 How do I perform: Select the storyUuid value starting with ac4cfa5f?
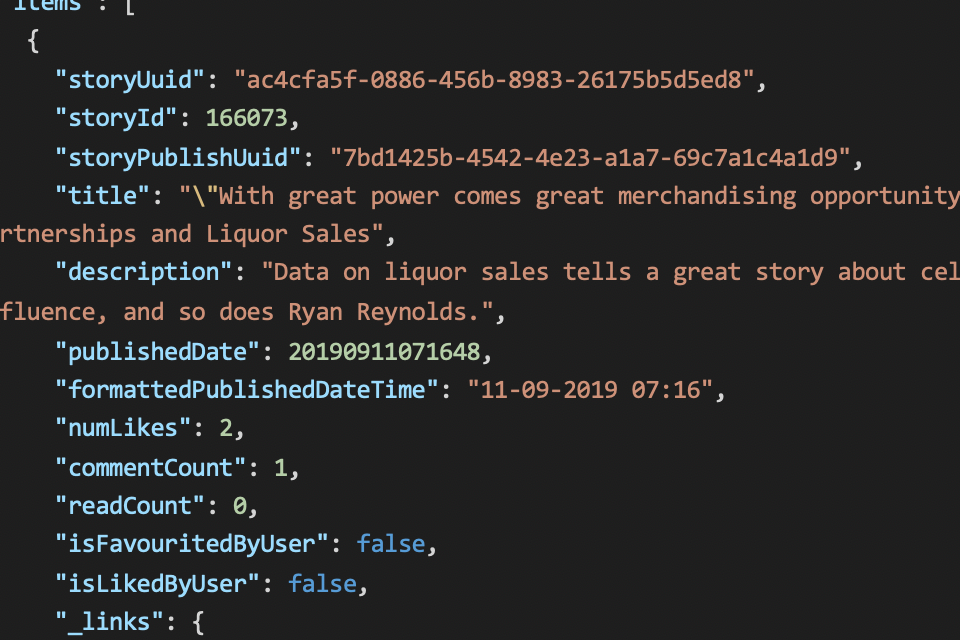point(495,80)
